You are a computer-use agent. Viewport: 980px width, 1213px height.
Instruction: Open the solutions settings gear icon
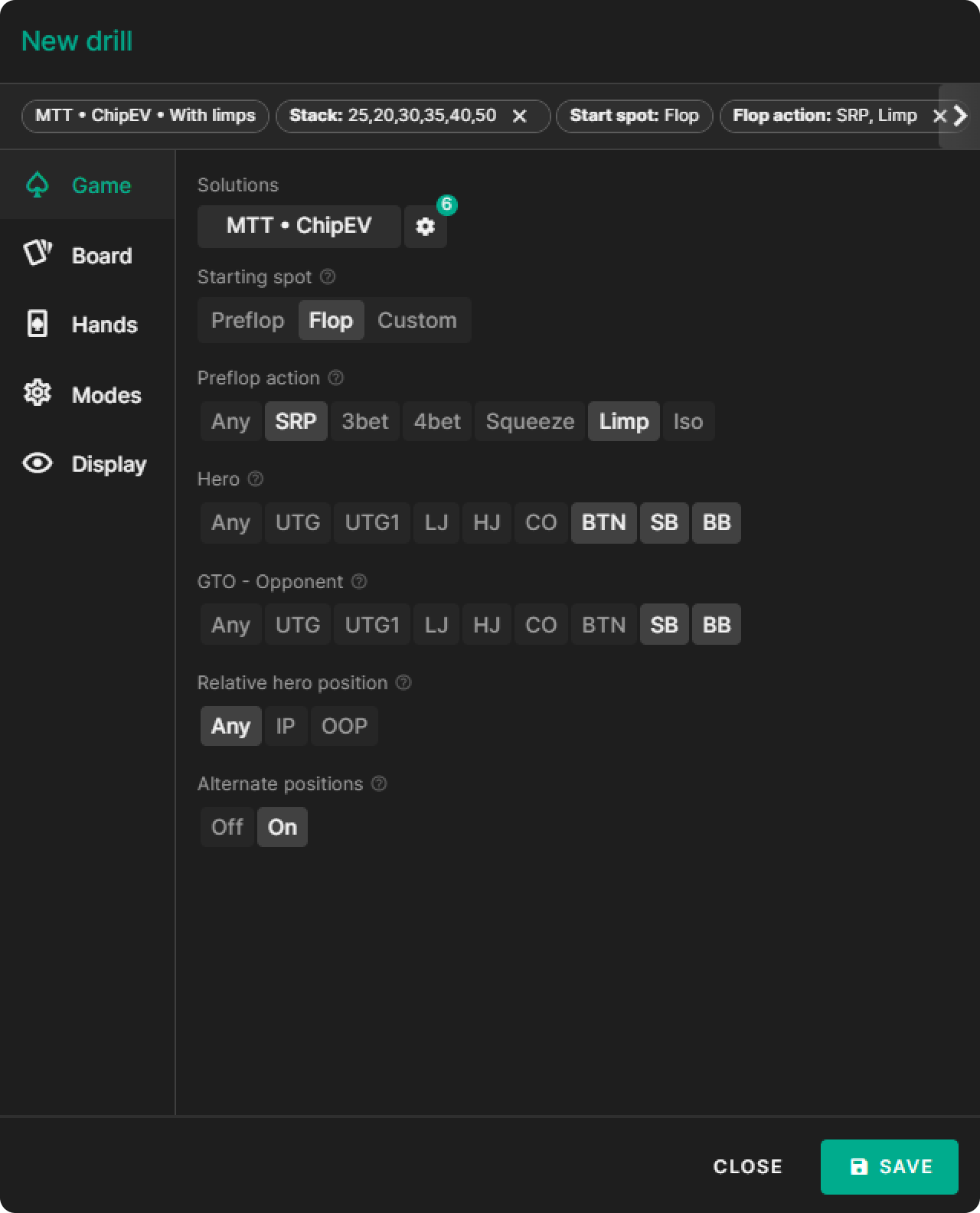click(x=425, y=227)
